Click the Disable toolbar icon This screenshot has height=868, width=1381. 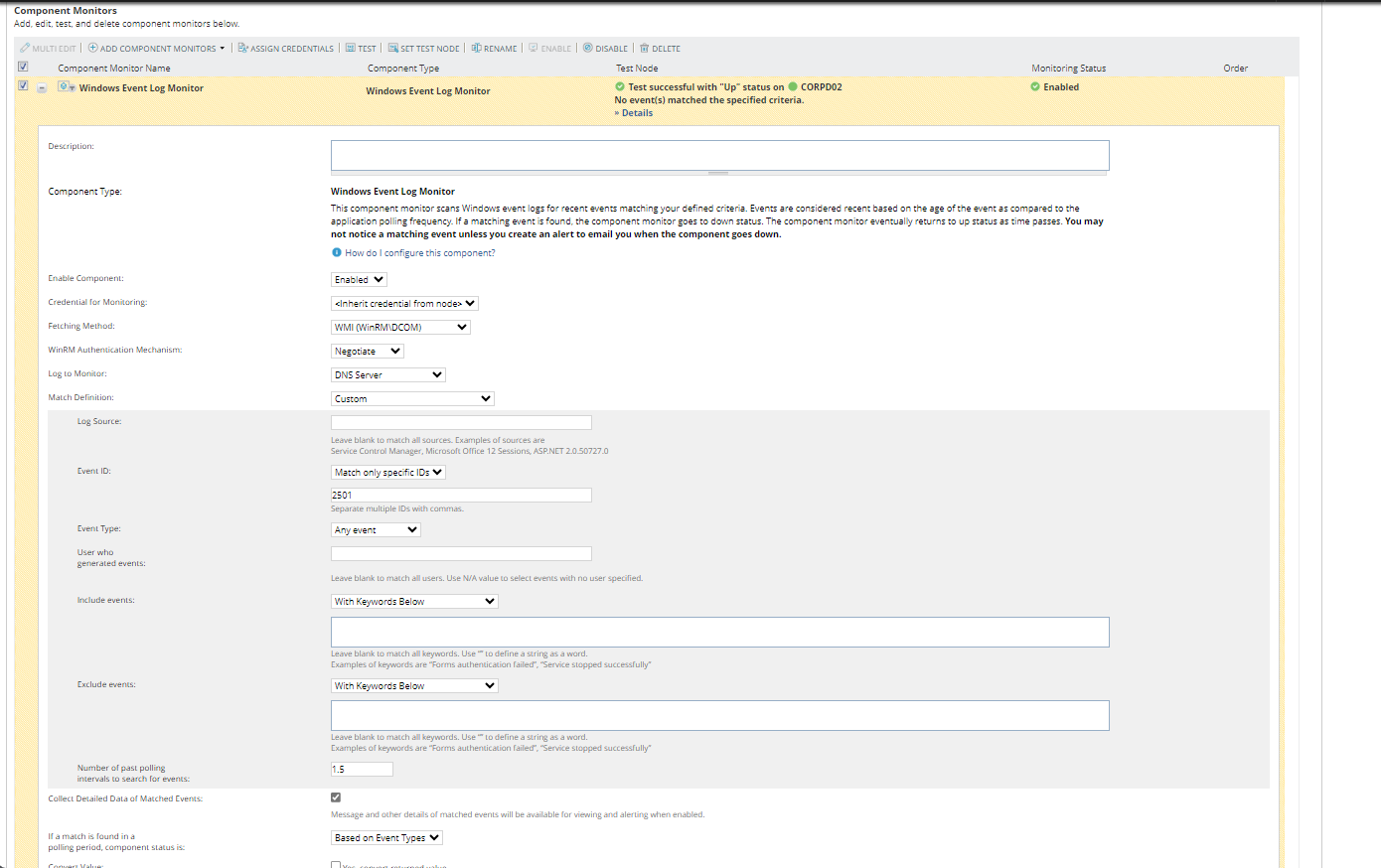588,48
